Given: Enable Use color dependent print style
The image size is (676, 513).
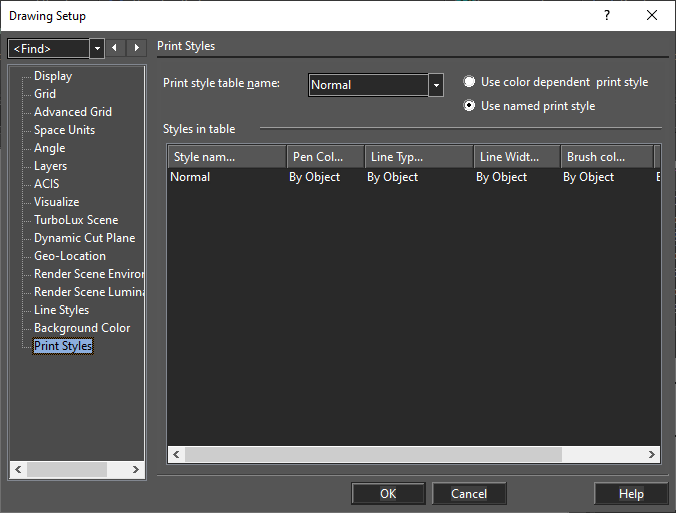Looking at the screenshot, I should point(469,82).
